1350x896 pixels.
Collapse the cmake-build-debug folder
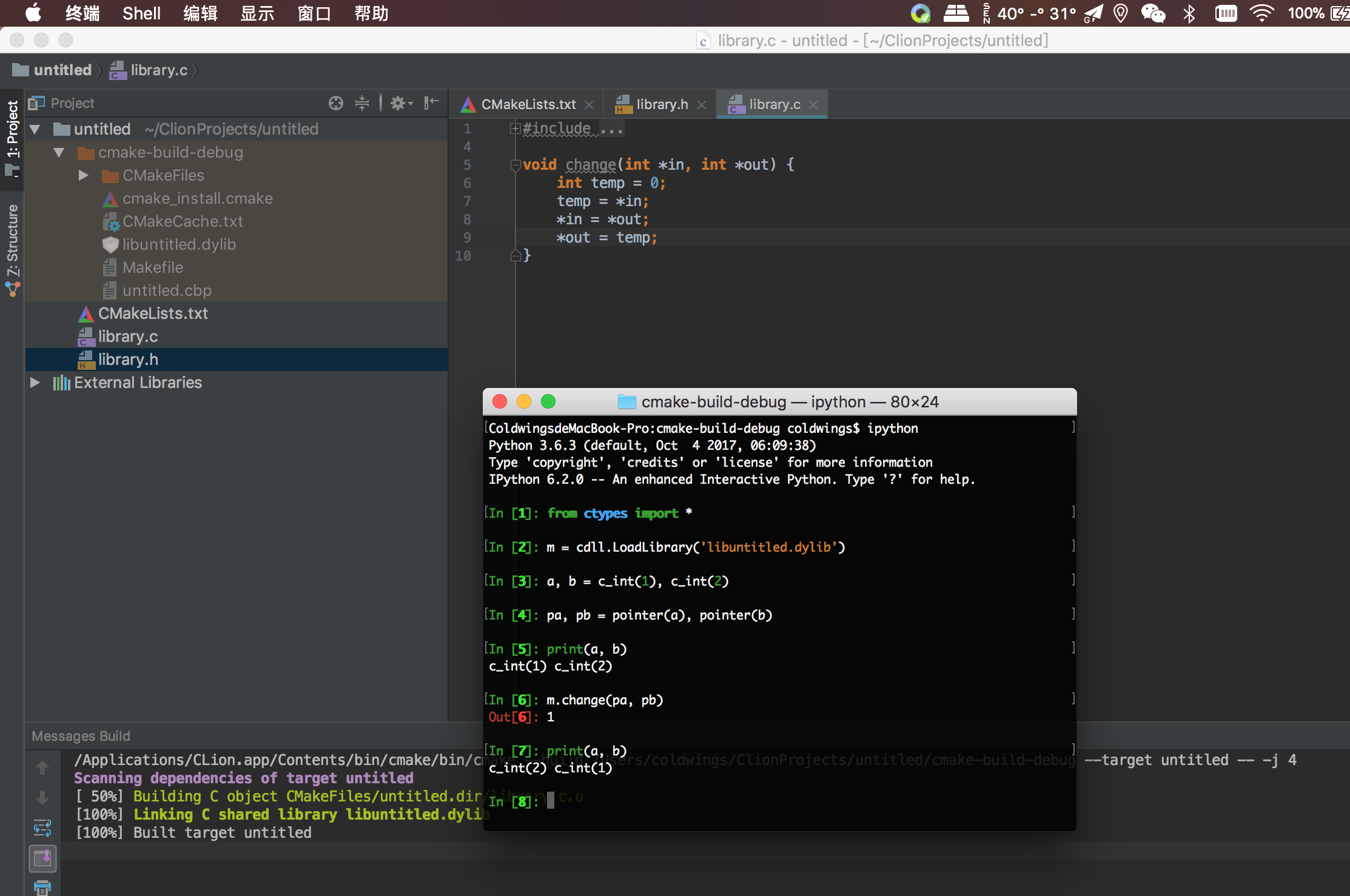pos(59,153)
